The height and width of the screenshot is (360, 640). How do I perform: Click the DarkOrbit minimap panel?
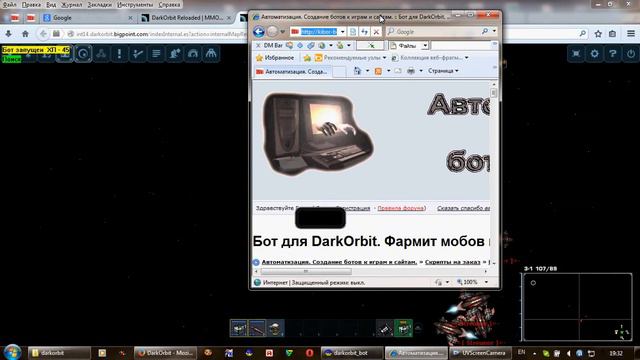[x=577, y=307]
